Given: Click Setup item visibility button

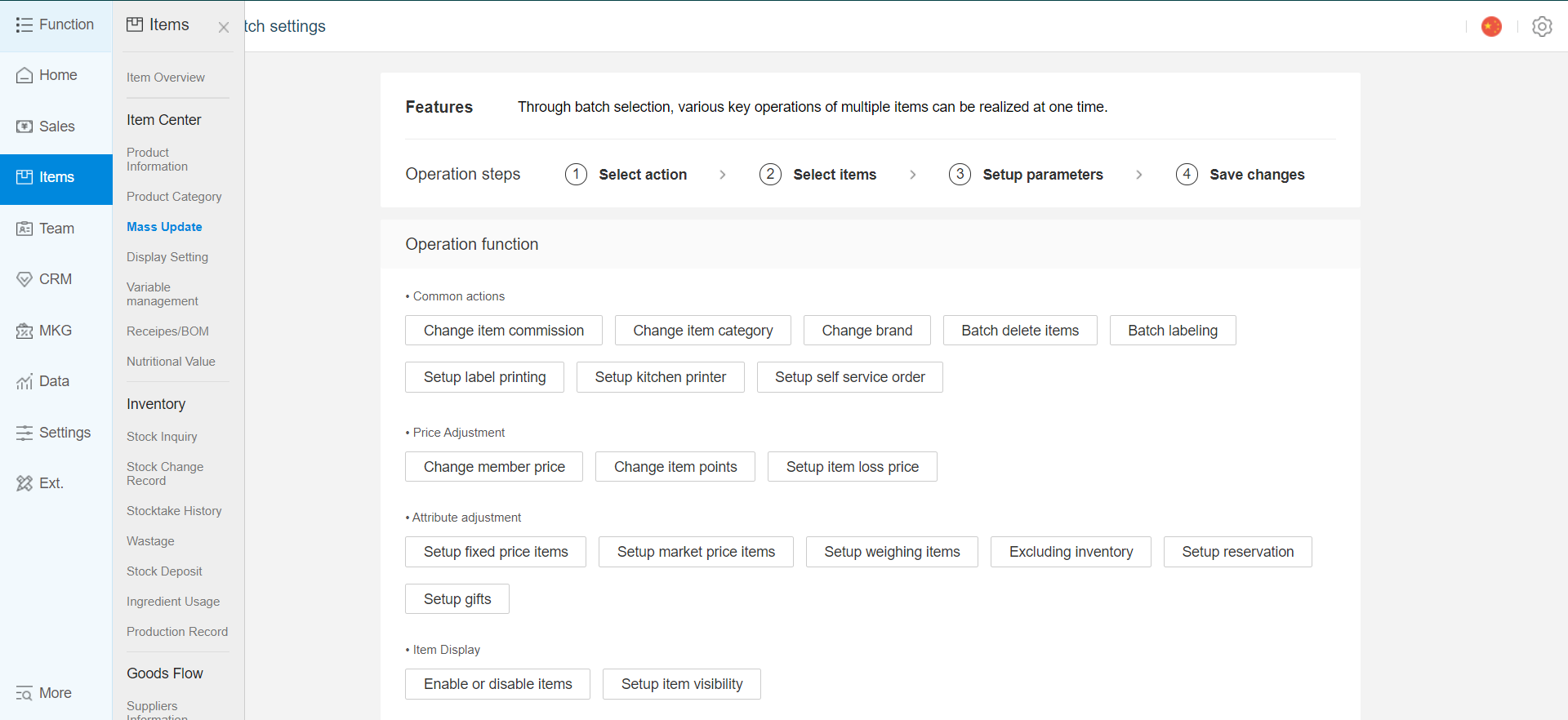Looking at the screenshot, I should coord(682,684).
